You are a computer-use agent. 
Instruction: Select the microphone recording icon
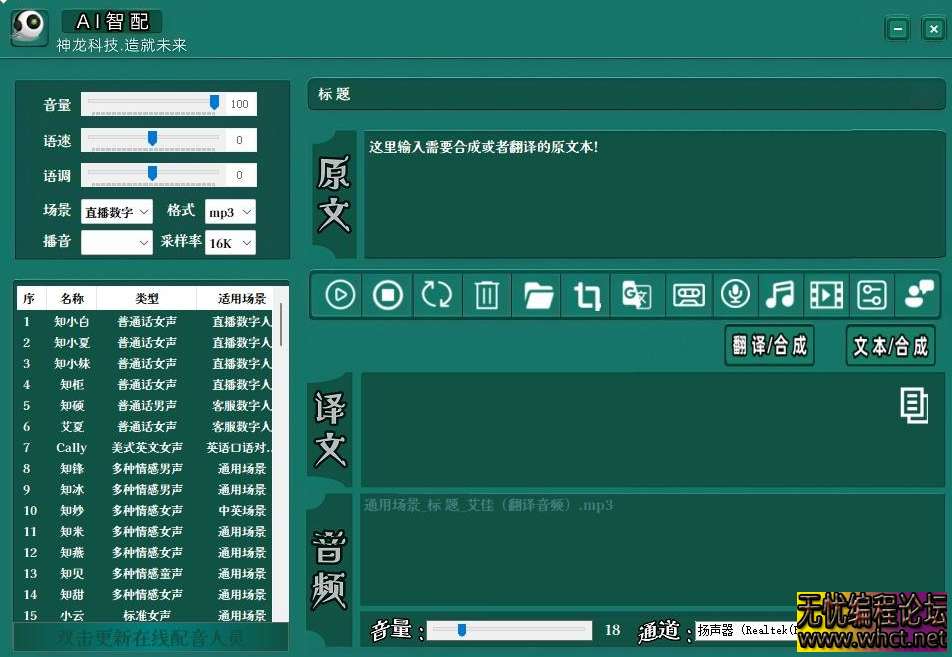click(x=736, y=295)
